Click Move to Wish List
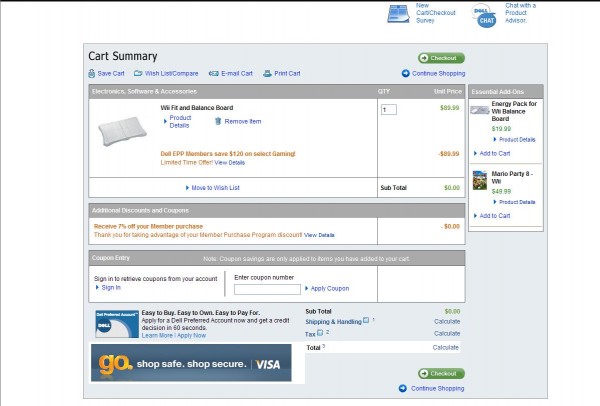The image size is (600, 406). pos(215,188)
